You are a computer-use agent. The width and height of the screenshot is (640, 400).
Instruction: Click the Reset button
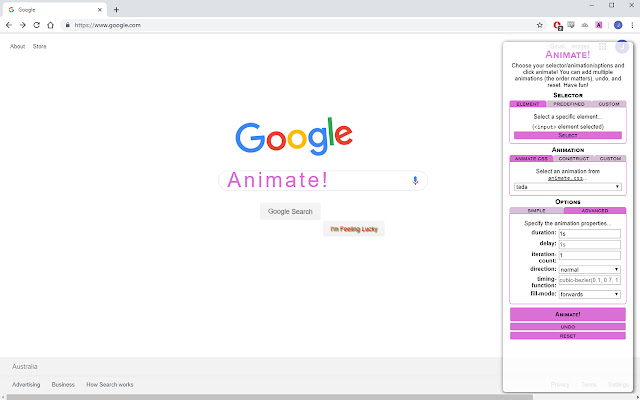568,336
